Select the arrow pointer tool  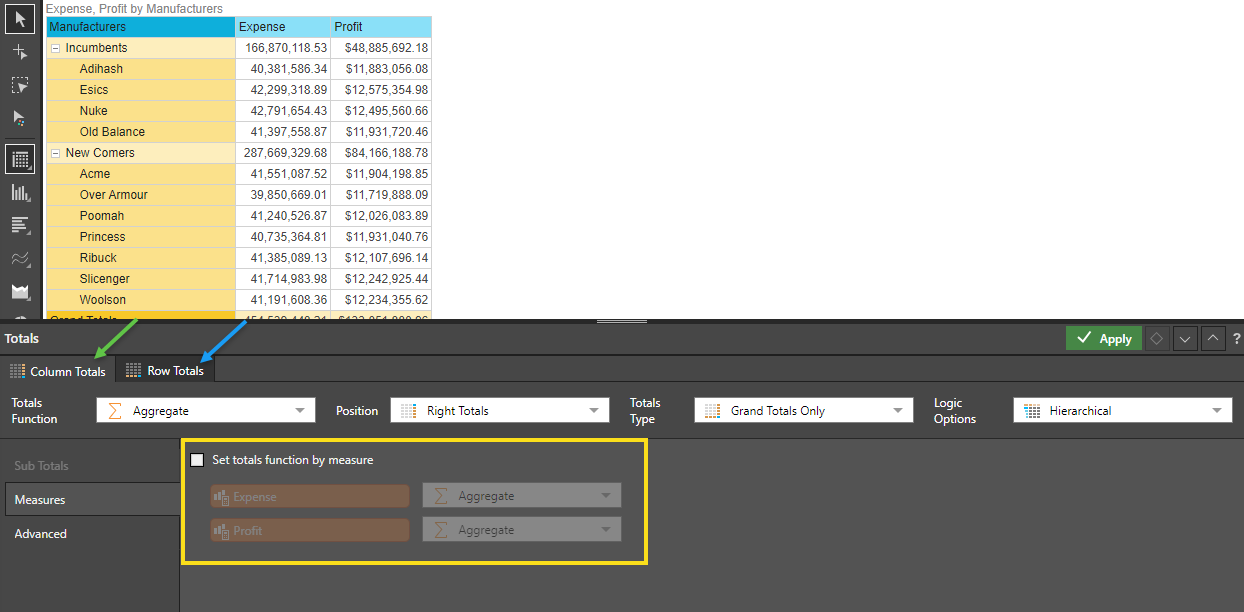(x=19, y=18)
